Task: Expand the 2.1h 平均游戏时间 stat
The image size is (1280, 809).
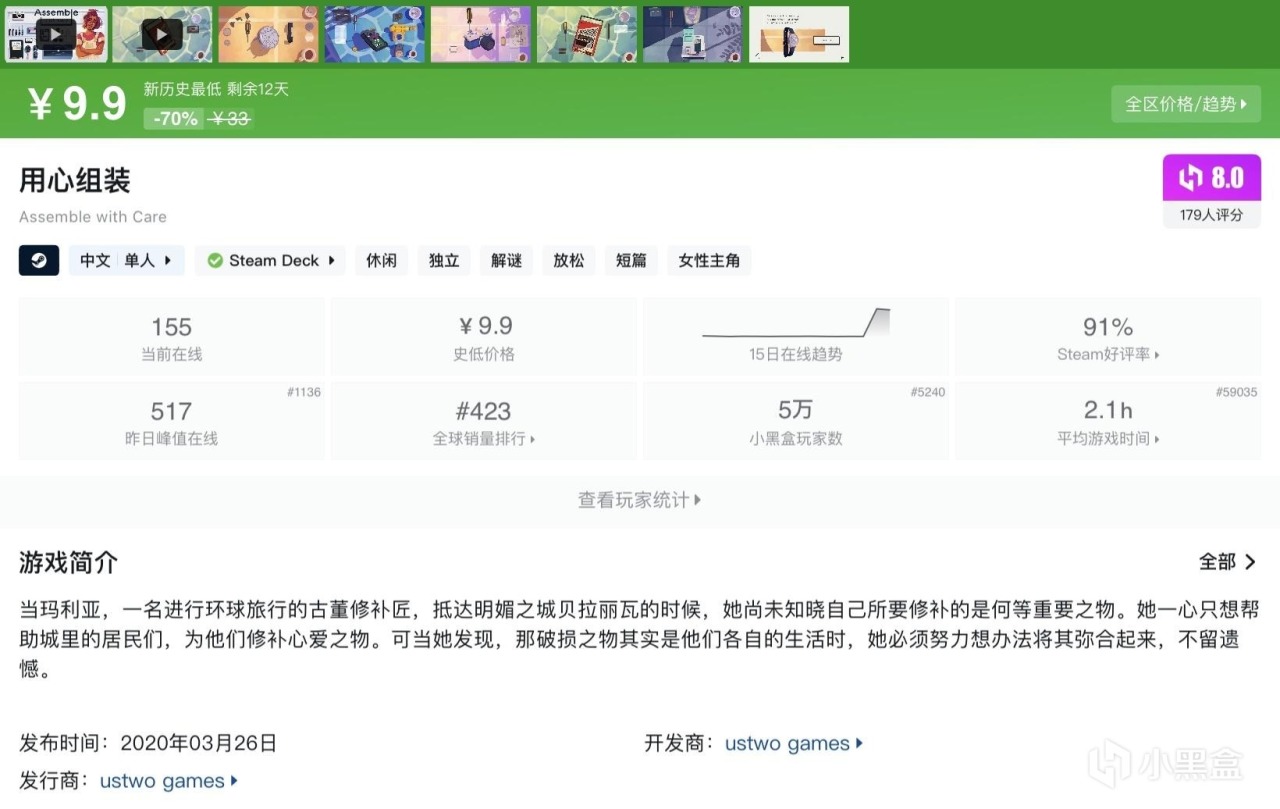Action: 1108,423
